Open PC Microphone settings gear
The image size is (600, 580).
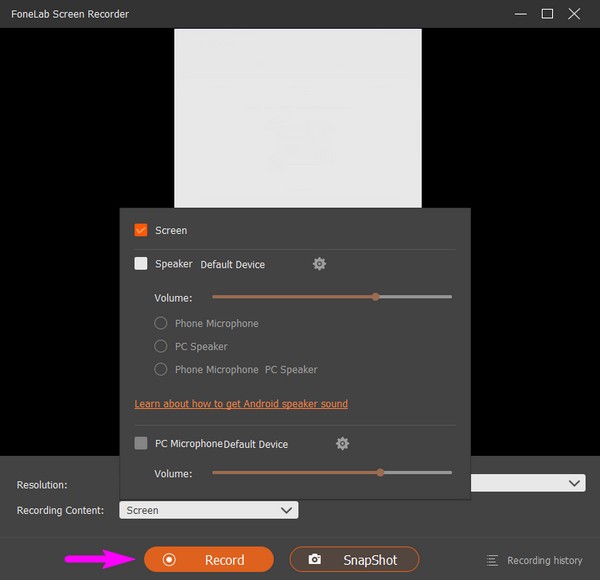tap(342, 443)
